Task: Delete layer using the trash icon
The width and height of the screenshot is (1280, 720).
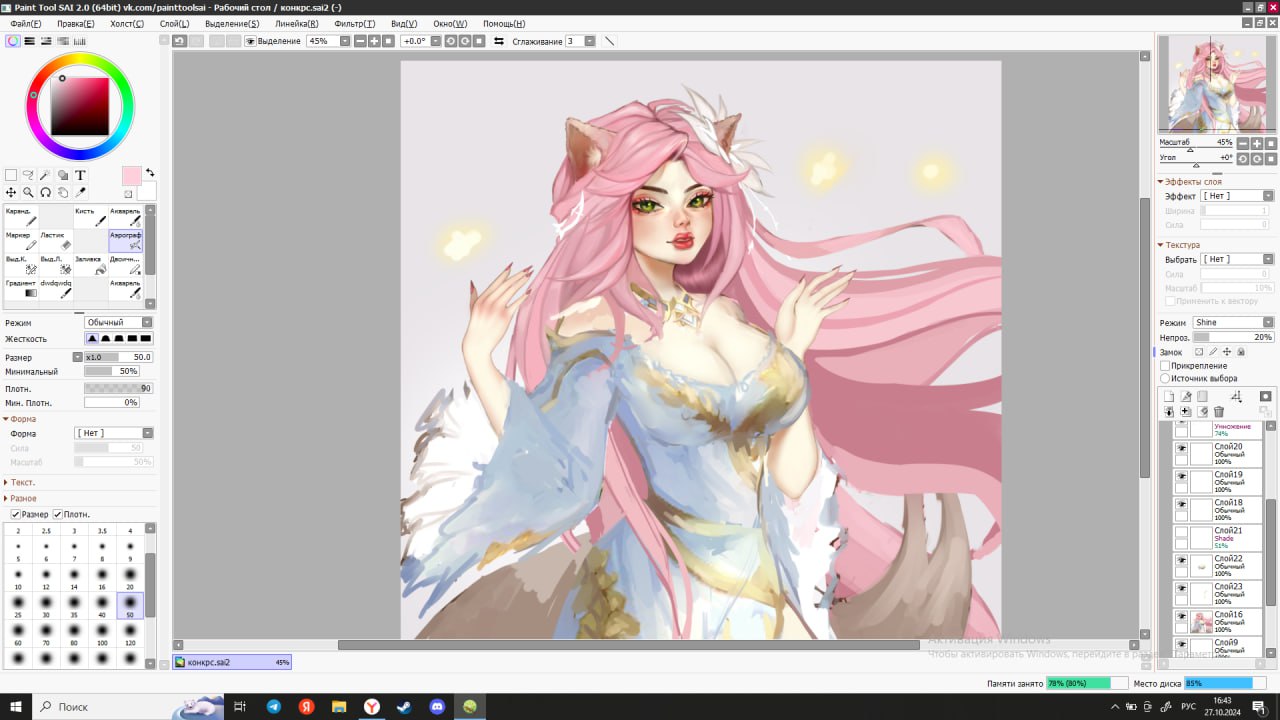Action: (1219, 412)
